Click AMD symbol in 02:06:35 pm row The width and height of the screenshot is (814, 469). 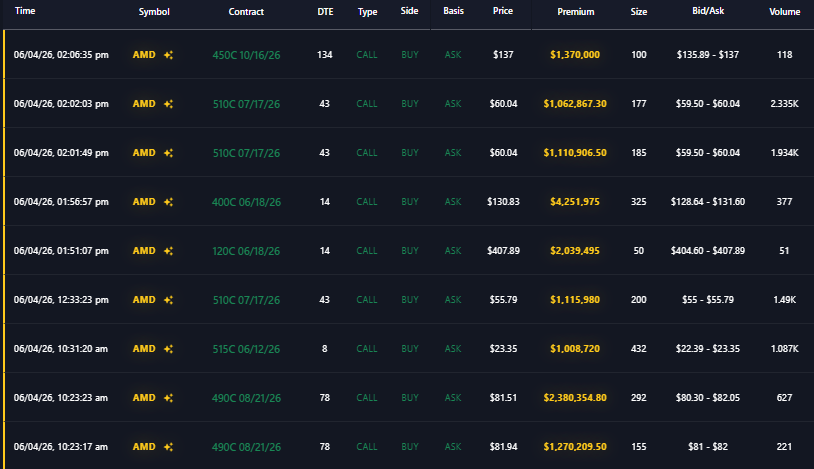tap(144, 55)
